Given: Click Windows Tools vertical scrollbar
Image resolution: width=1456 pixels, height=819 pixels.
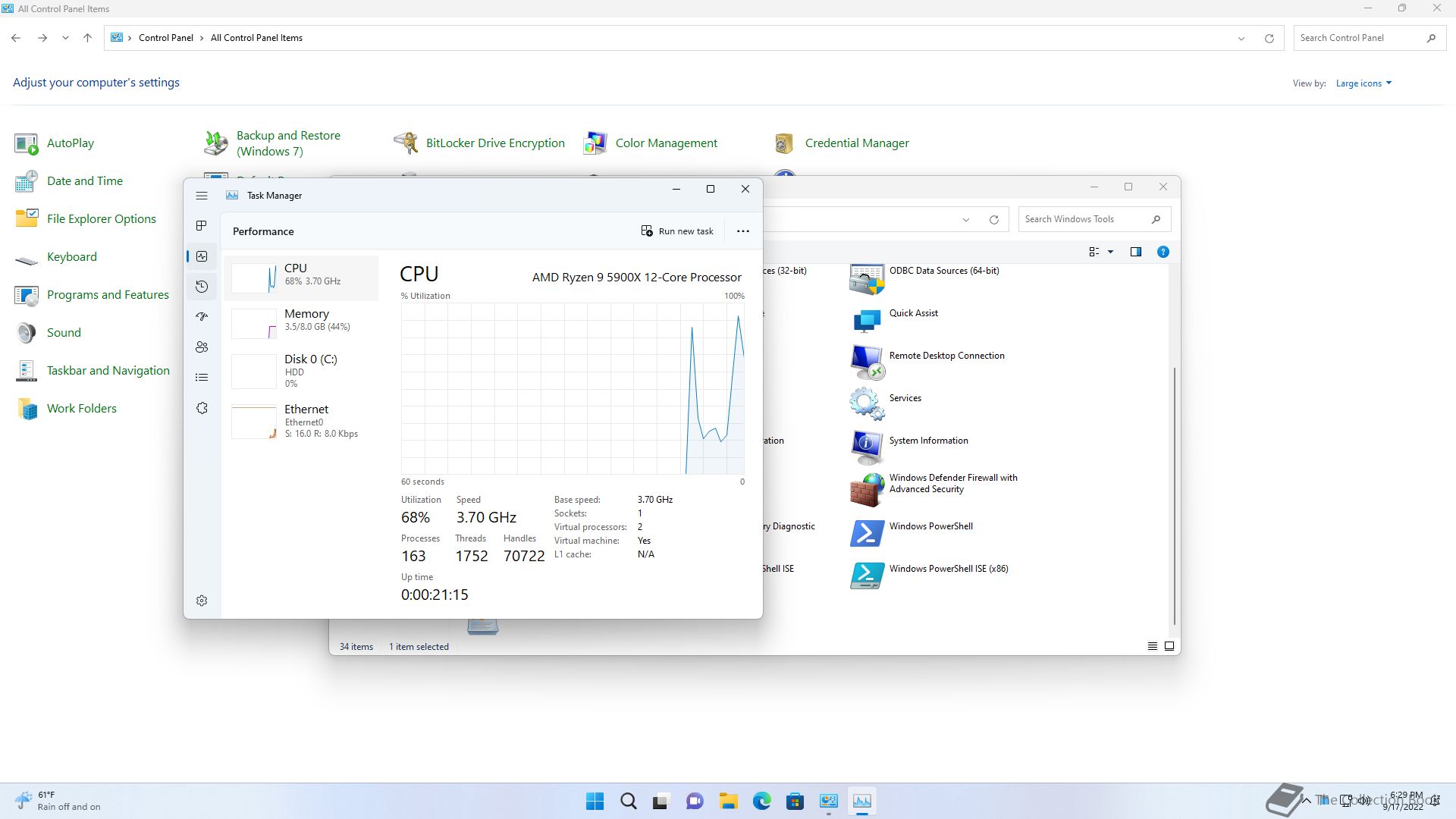Looking at the screenshot, I should [x=1175, y=496].
